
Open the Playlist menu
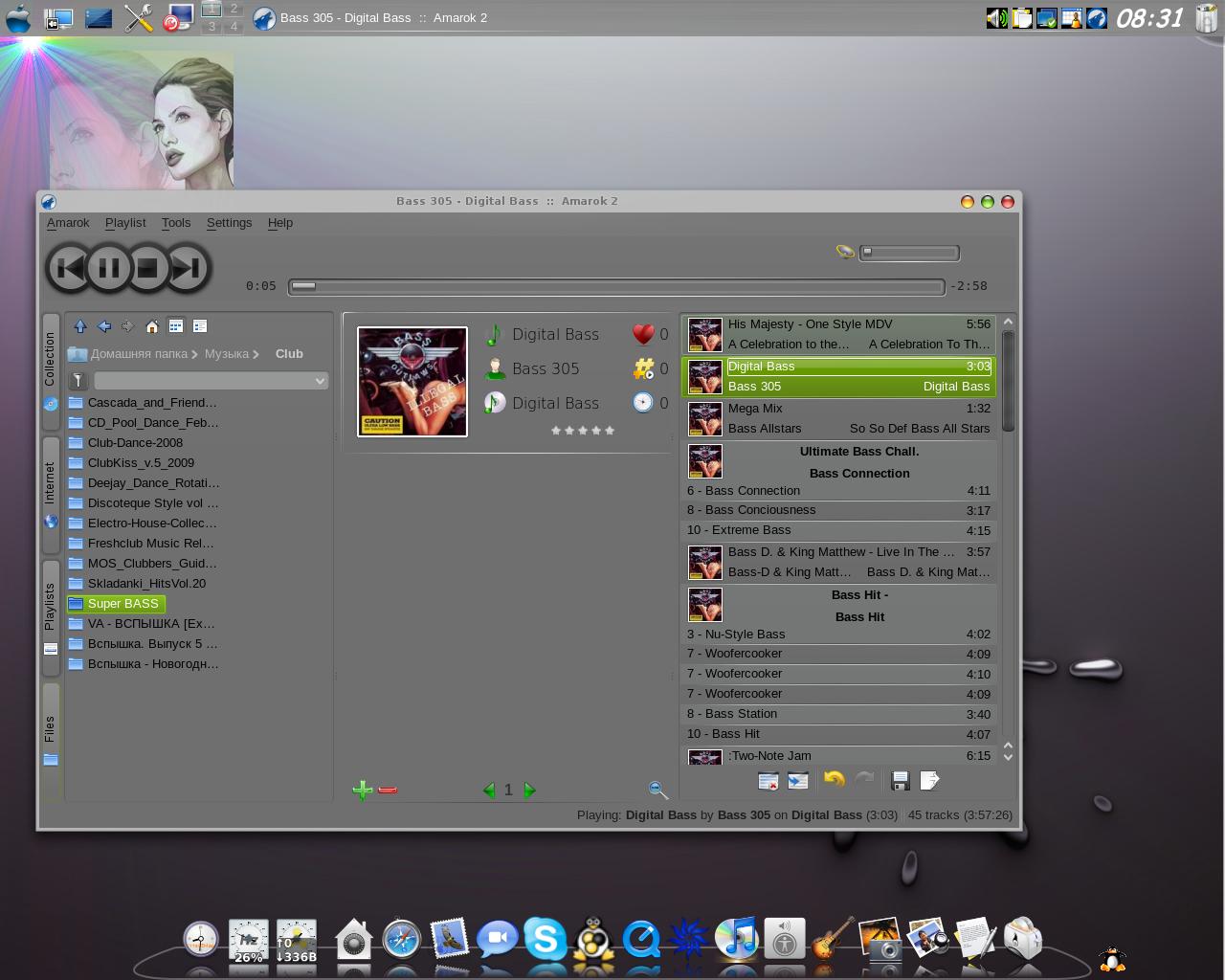125,222
